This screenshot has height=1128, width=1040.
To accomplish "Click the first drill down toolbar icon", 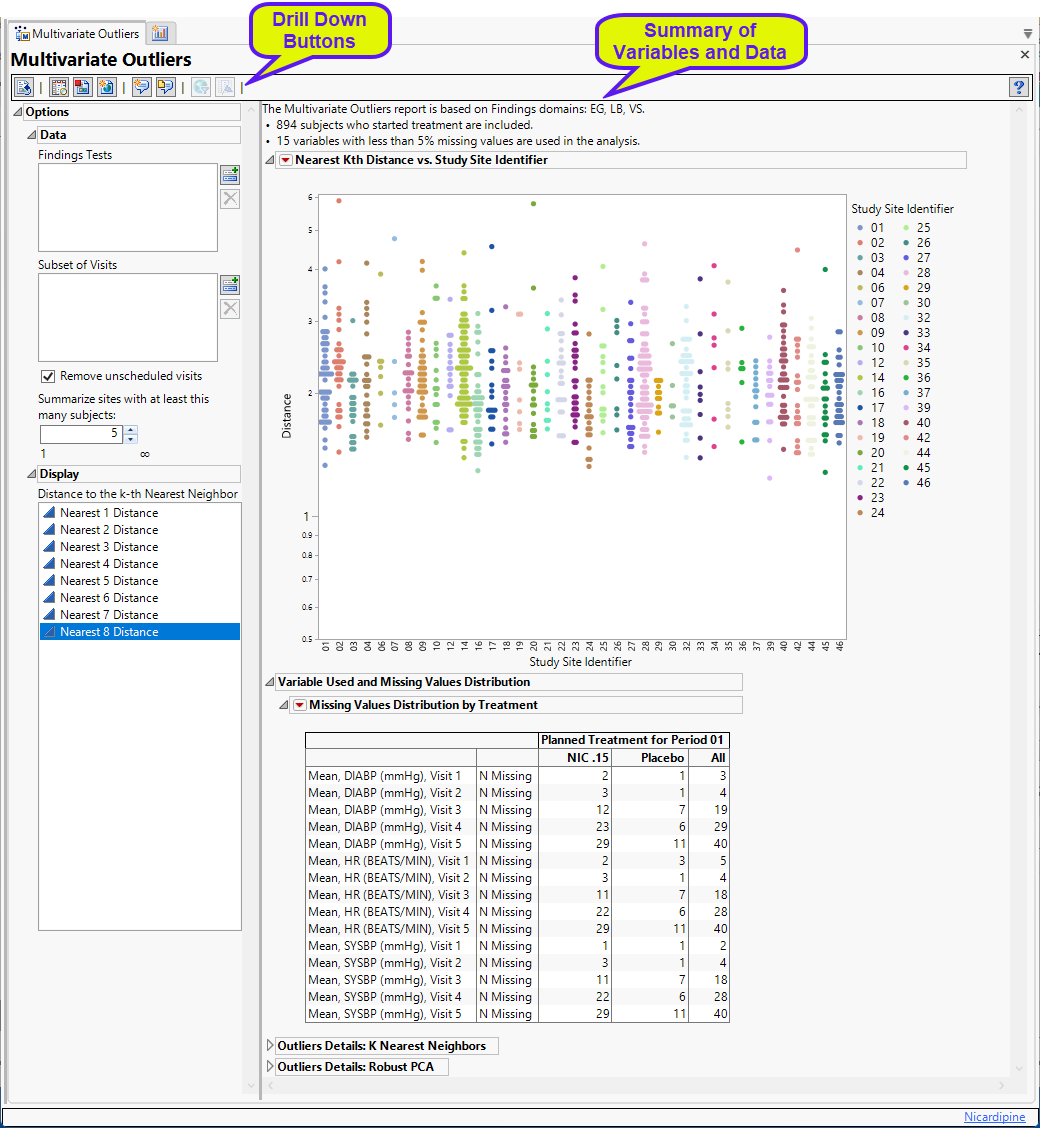I will [x=24, y=88].
